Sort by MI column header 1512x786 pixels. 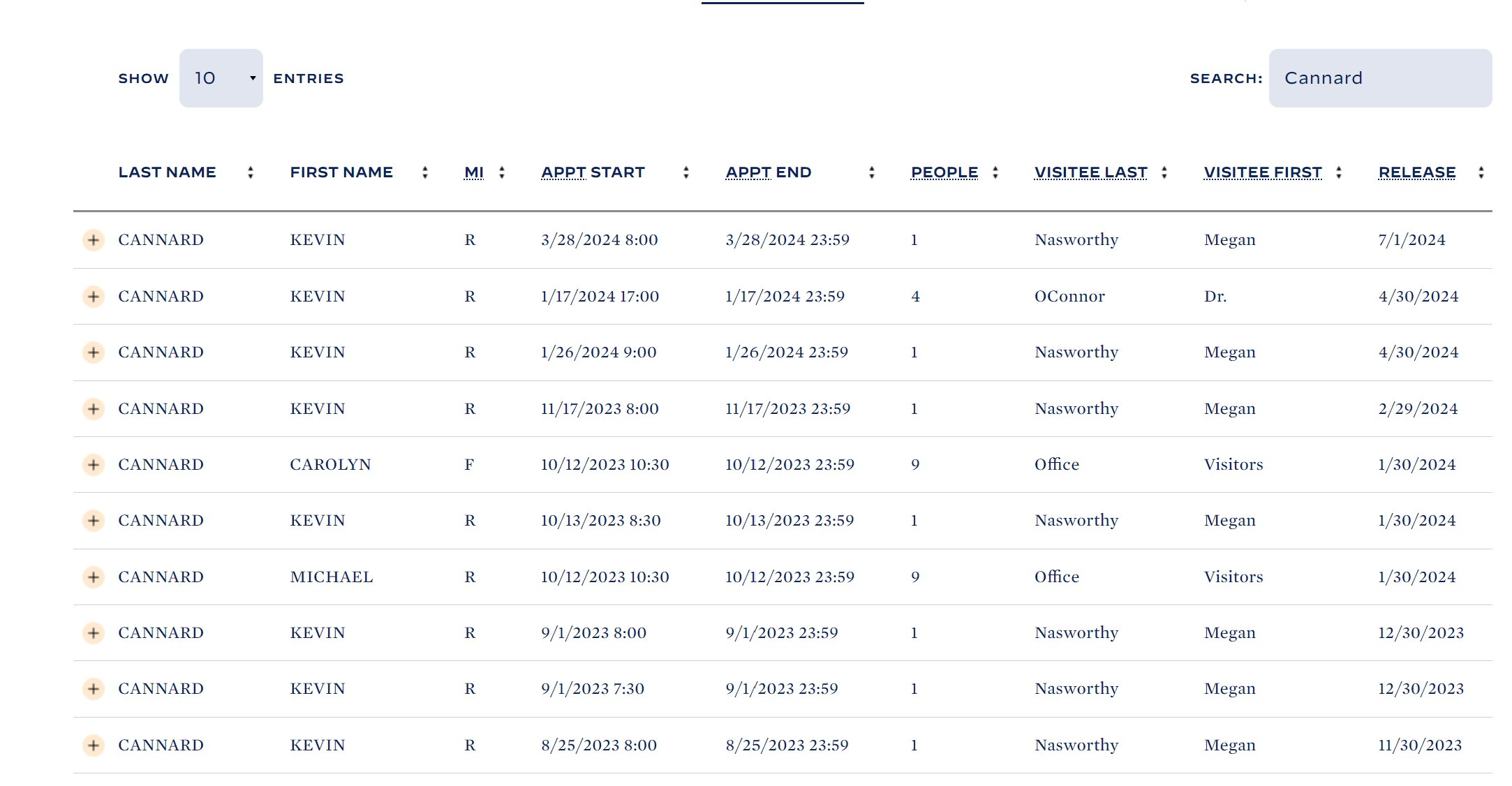coord(474,172)
